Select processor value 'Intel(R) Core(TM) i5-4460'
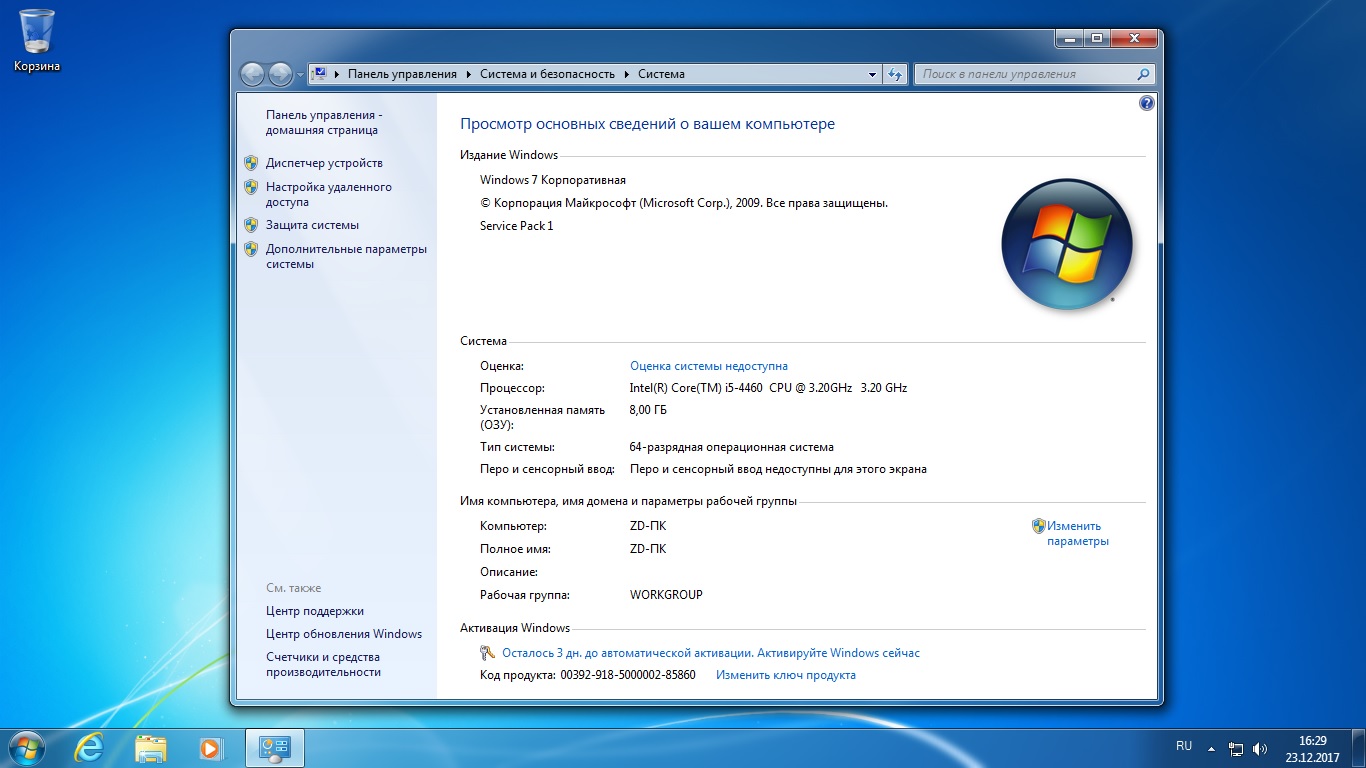Screen dimensions: 1366x768 tap(697, 388)
